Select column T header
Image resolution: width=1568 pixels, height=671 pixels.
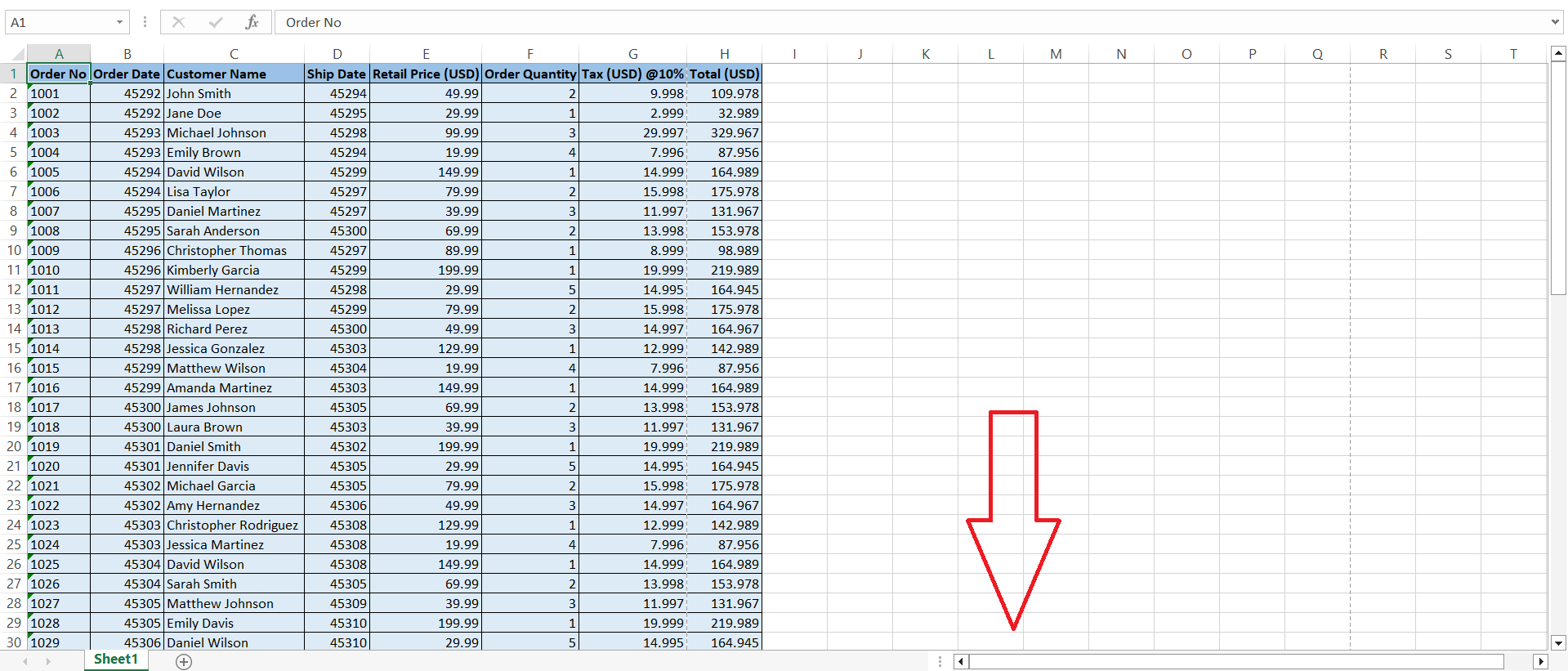pyautogui.click(x=1513, y=54)
